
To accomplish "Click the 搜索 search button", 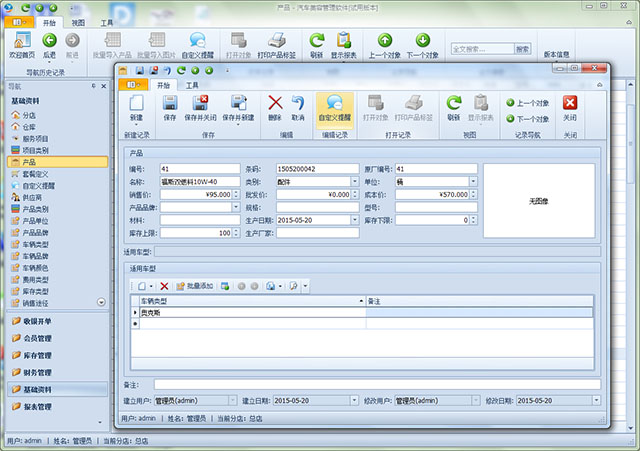I will click(x=523, y=49).
